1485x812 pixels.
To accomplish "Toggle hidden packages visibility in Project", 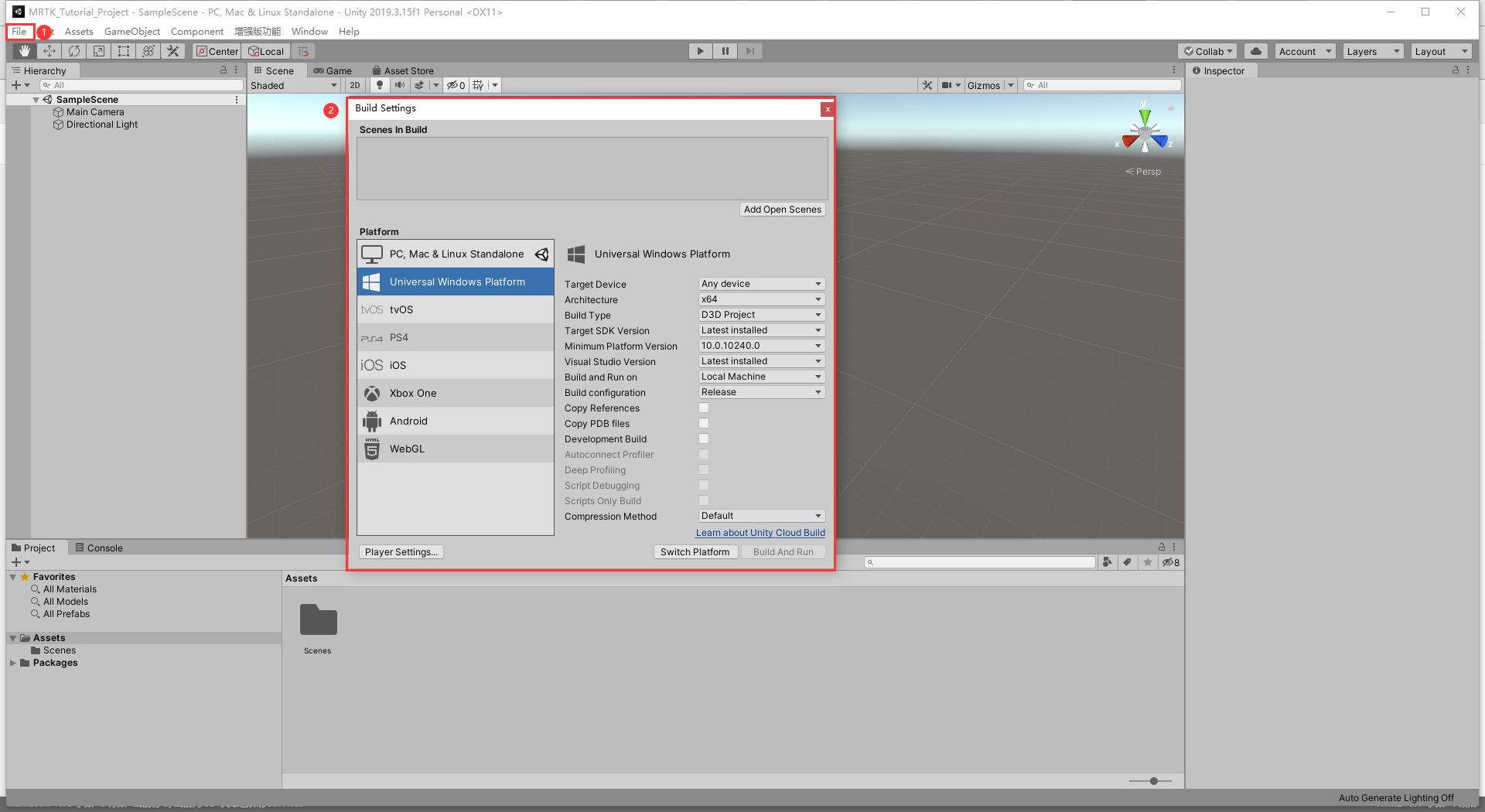I will (x=1171, y=562).
